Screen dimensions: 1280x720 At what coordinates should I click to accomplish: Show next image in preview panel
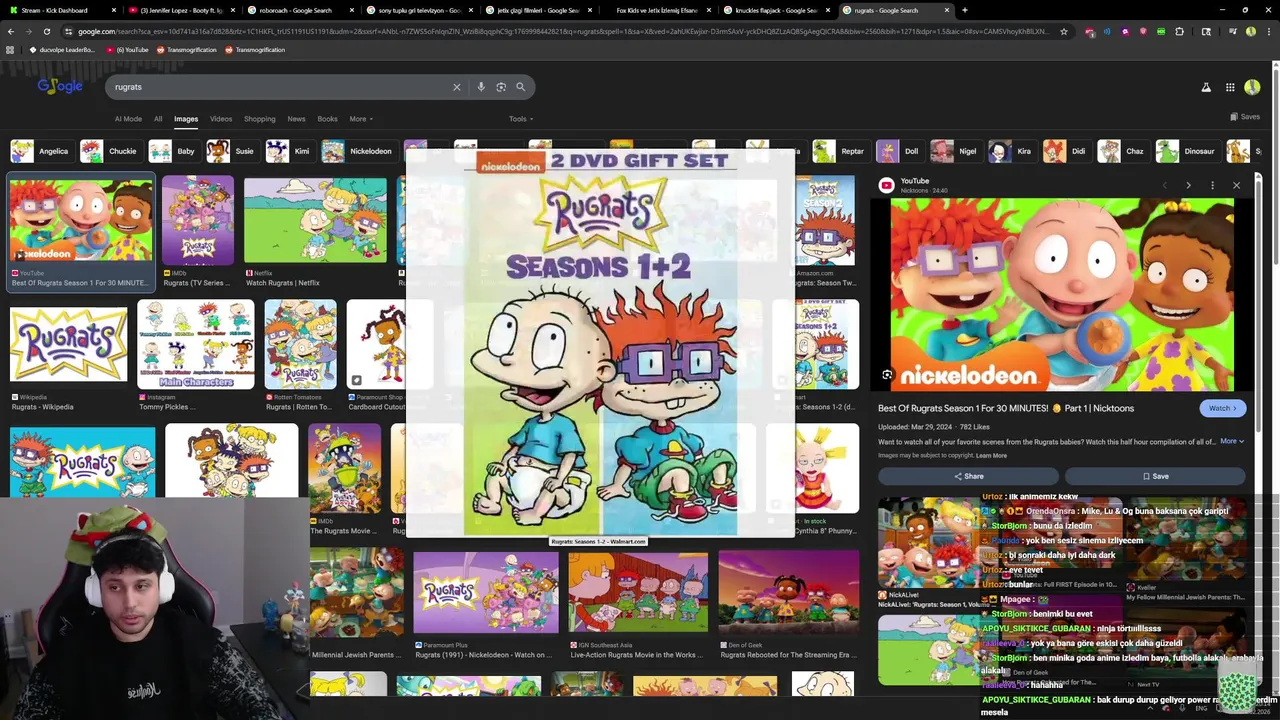point(1188,185)
